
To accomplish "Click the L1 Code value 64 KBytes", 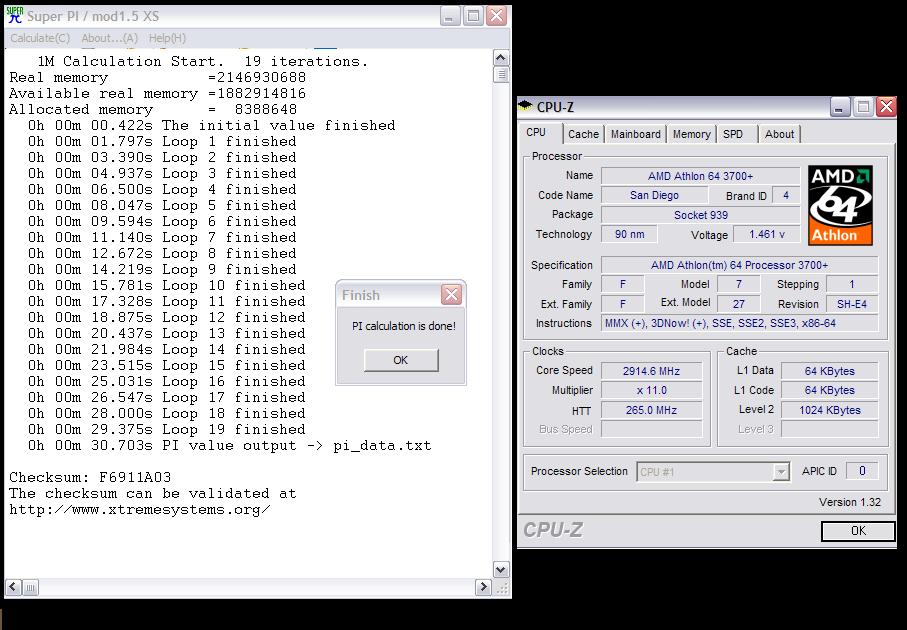I will pyautogui.click(x=829, y=390).
